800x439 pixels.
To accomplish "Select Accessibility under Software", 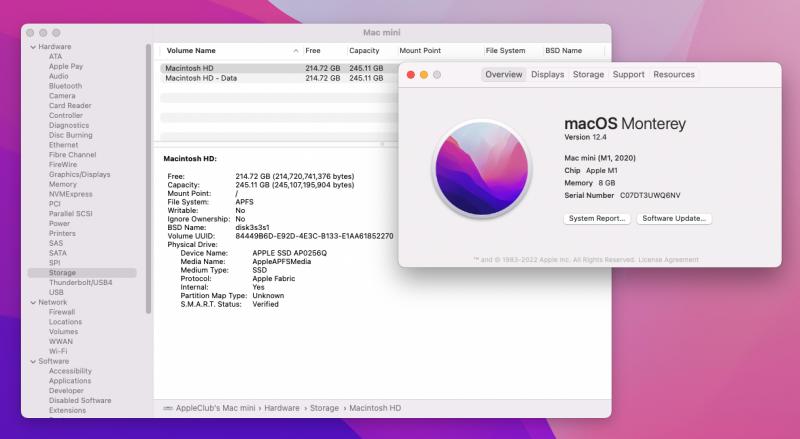I will (70, 371).
